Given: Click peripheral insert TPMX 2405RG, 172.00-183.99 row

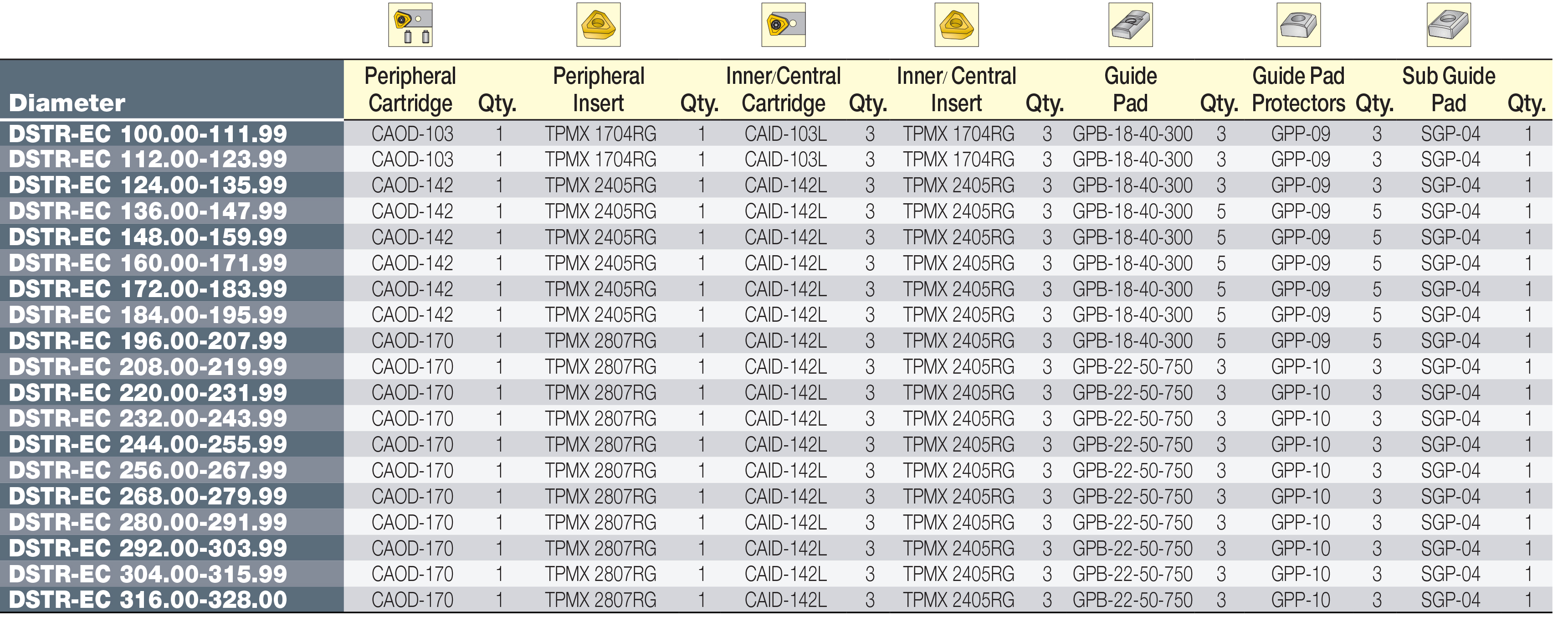Looking at the screenshot, I should [600, 289].
